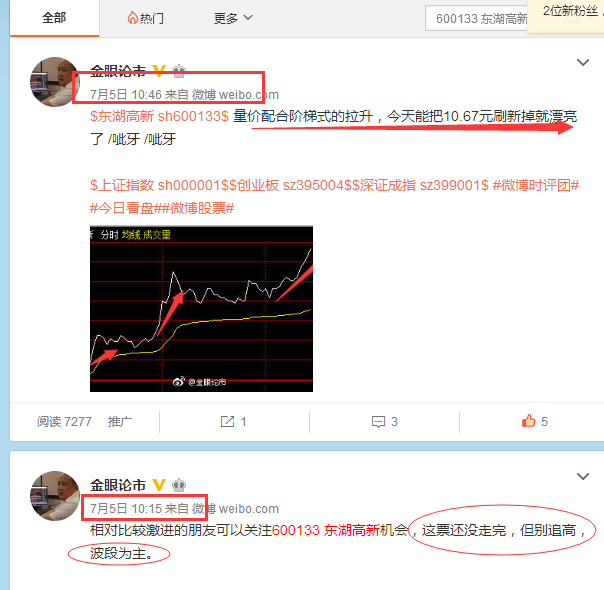604x590 pixels.
Task: Open the $东湖高新 sh600133$ stock link
Action: (159, 116)
